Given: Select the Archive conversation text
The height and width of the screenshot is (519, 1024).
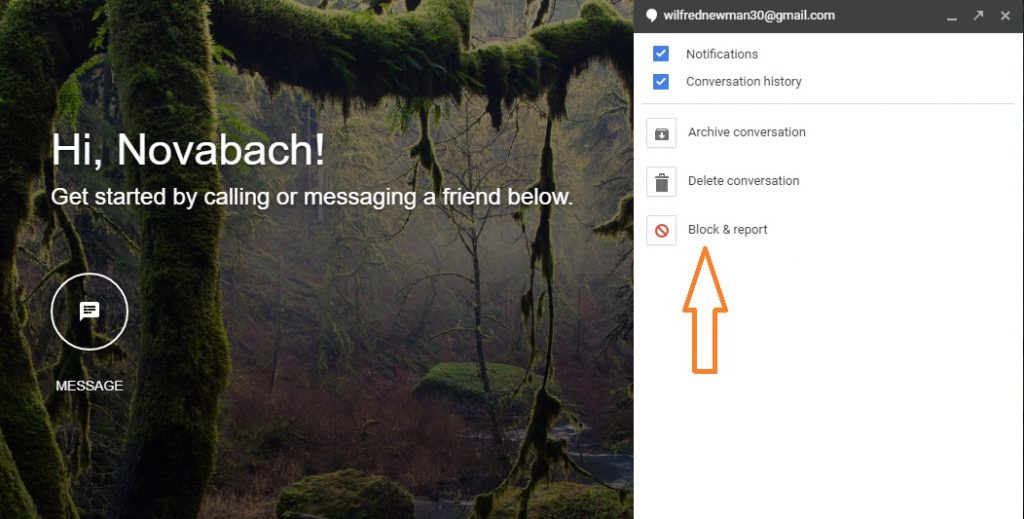Looking at the screenshot, I should (746, 132).
